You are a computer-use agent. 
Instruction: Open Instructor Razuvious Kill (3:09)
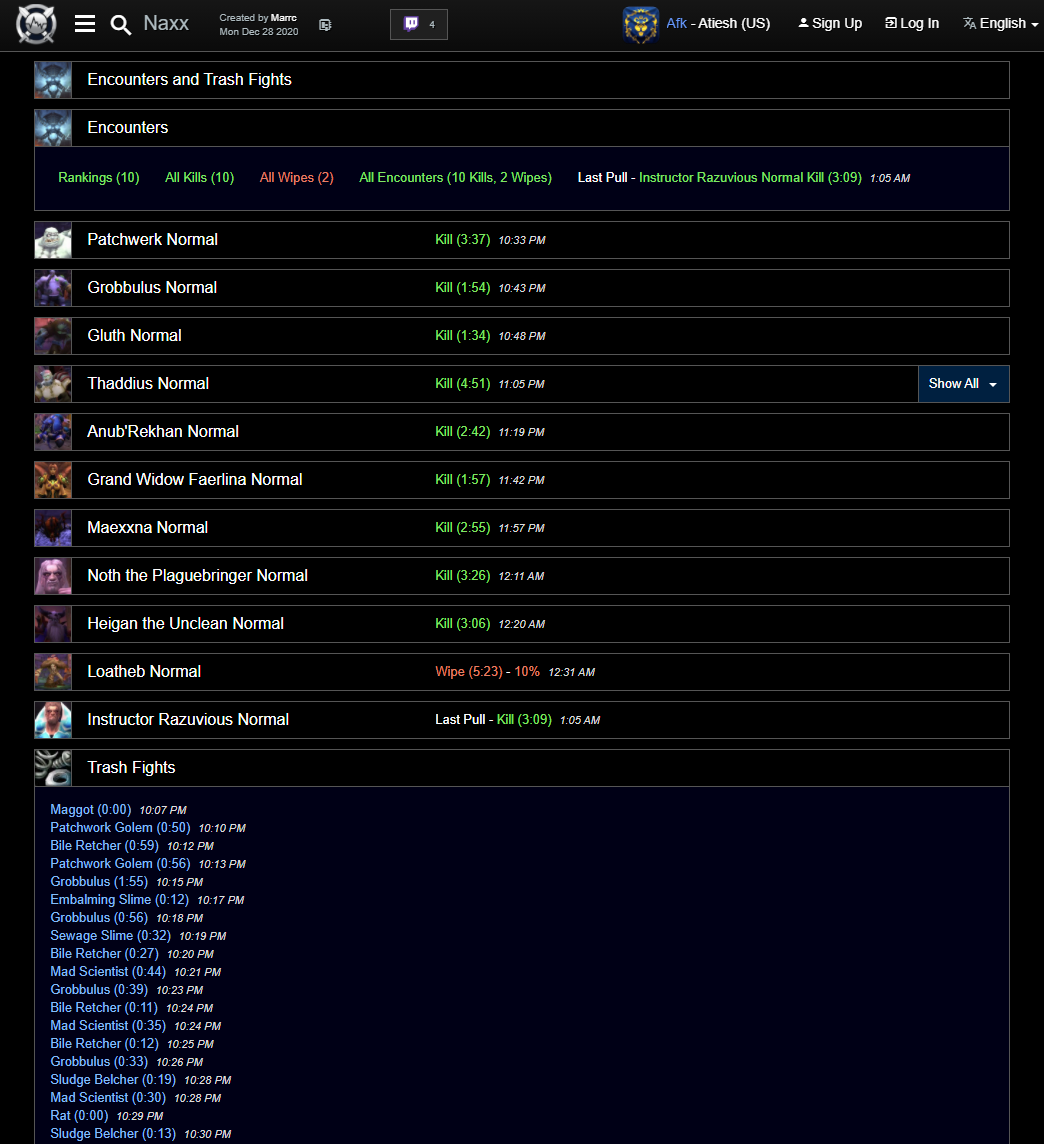click(x=524, y=719)
